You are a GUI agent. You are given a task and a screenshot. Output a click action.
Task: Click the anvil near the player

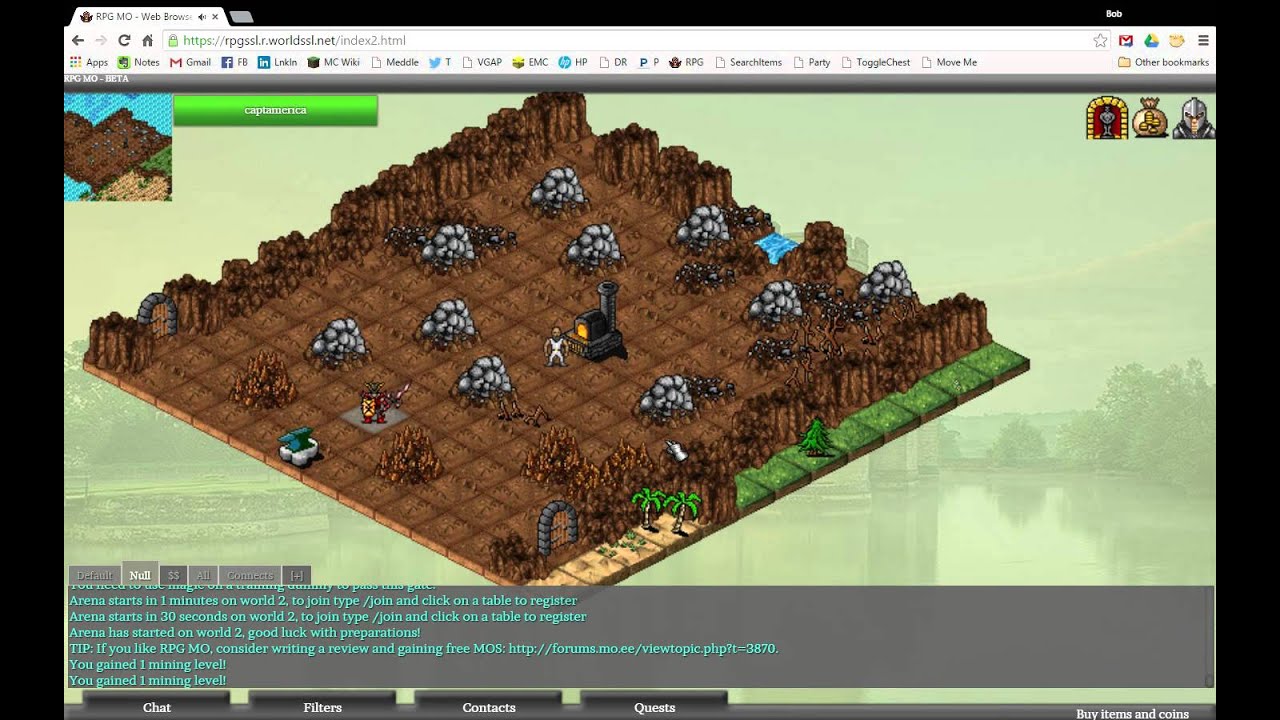[298, 445]
